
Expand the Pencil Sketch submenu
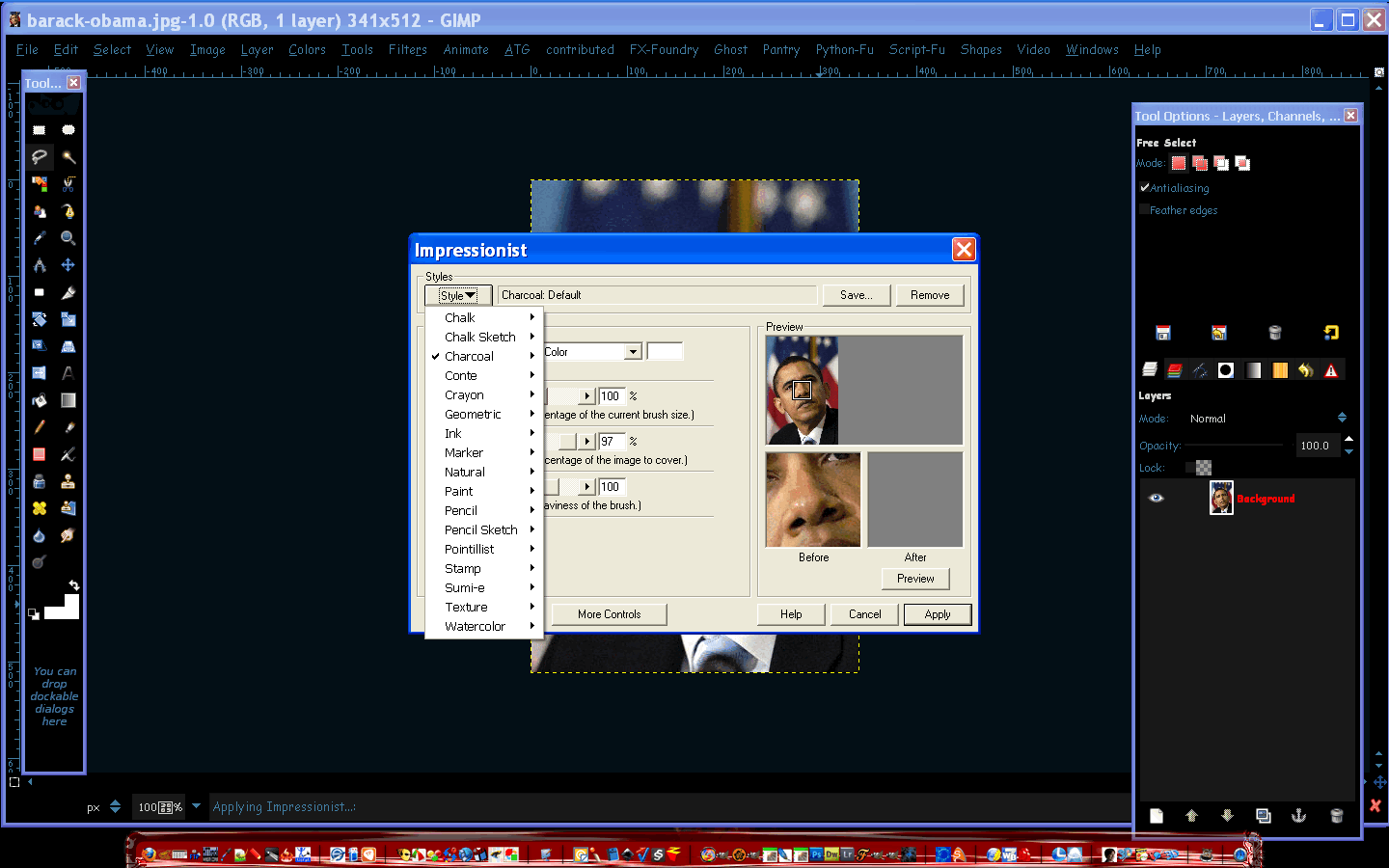tap(484, 529)
